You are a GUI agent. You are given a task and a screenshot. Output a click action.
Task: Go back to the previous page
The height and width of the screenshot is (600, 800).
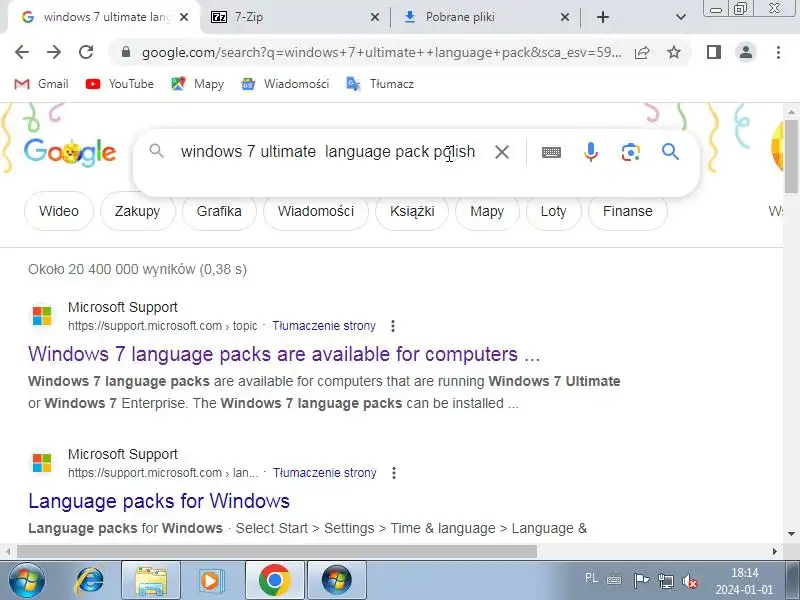[22, 52]
